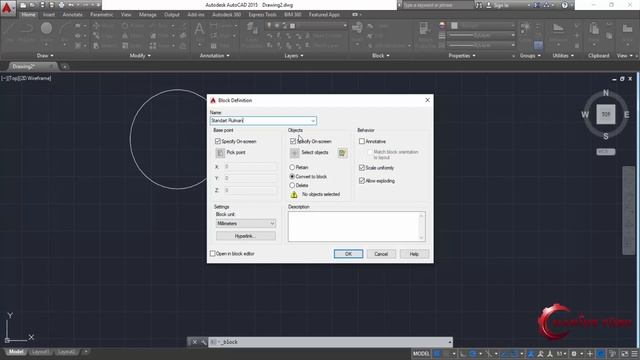Click the search binoculars icon in title bar
Viewport: 640px width, 360px height.
click(x=479, y=5)
